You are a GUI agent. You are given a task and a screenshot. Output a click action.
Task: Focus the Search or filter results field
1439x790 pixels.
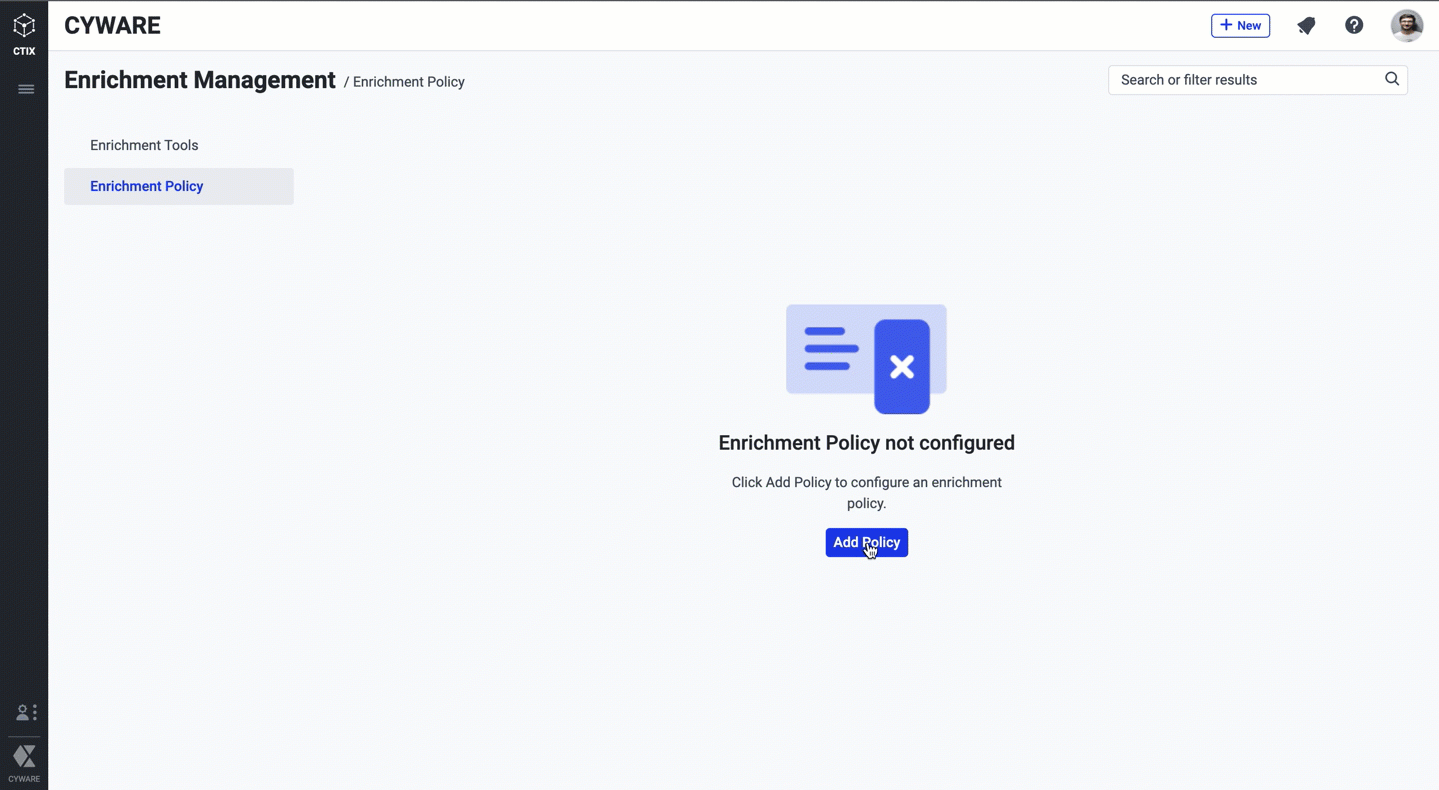[x=1245, y=80]
